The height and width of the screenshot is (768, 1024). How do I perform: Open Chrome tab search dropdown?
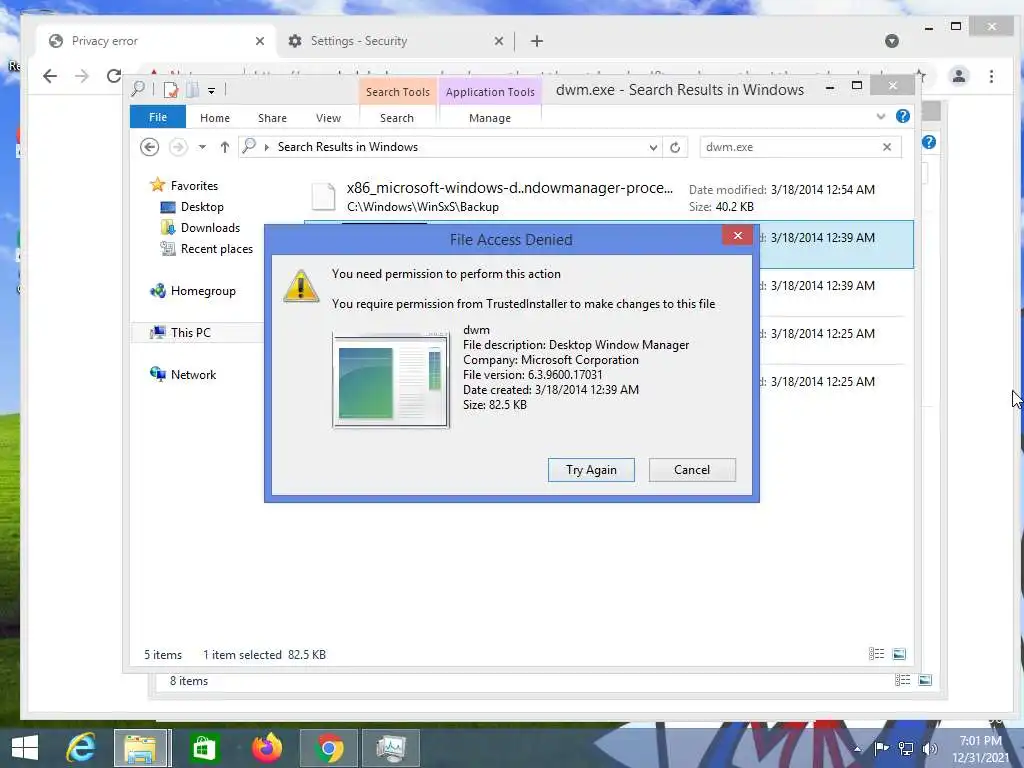[891, 41]
